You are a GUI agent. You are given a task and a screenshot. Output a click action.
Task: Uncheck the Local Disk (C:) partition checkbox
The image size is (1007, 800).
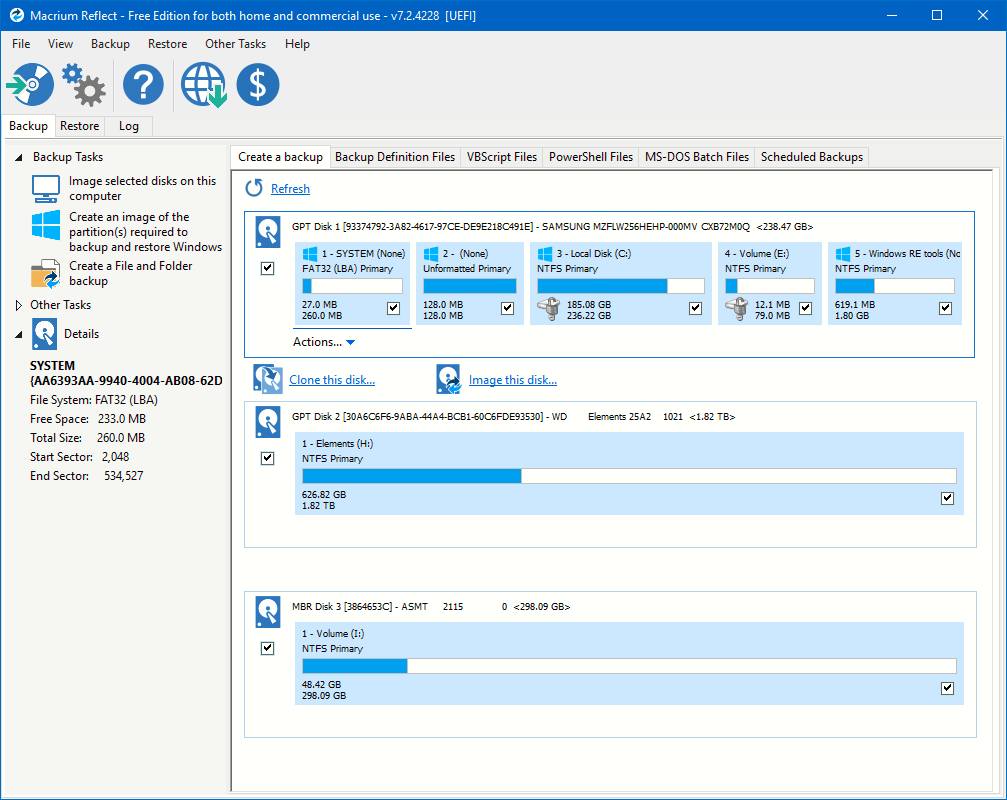[696, 309]
